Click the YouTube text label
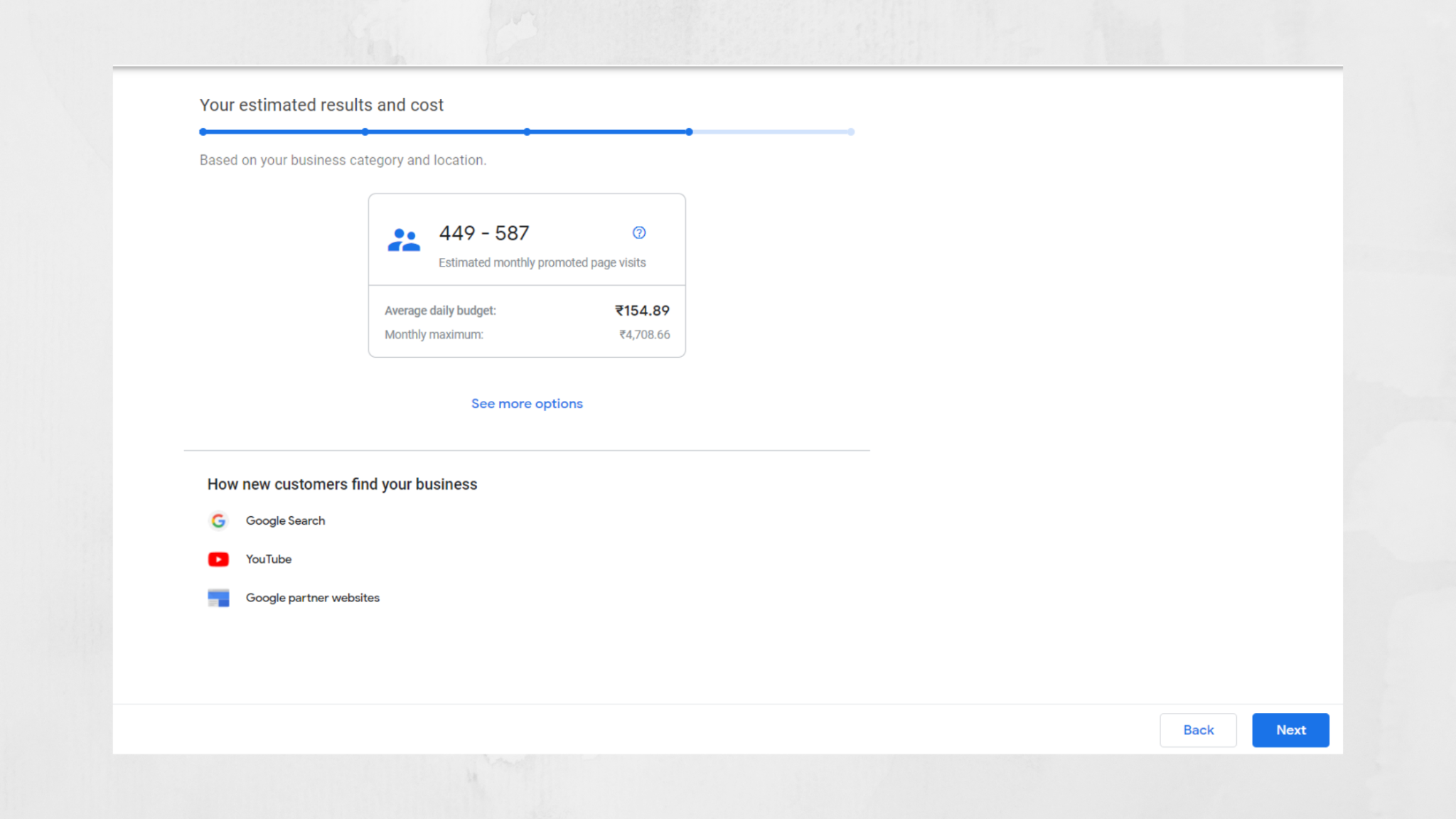1456x819 pixels. (x=269, y=560)
